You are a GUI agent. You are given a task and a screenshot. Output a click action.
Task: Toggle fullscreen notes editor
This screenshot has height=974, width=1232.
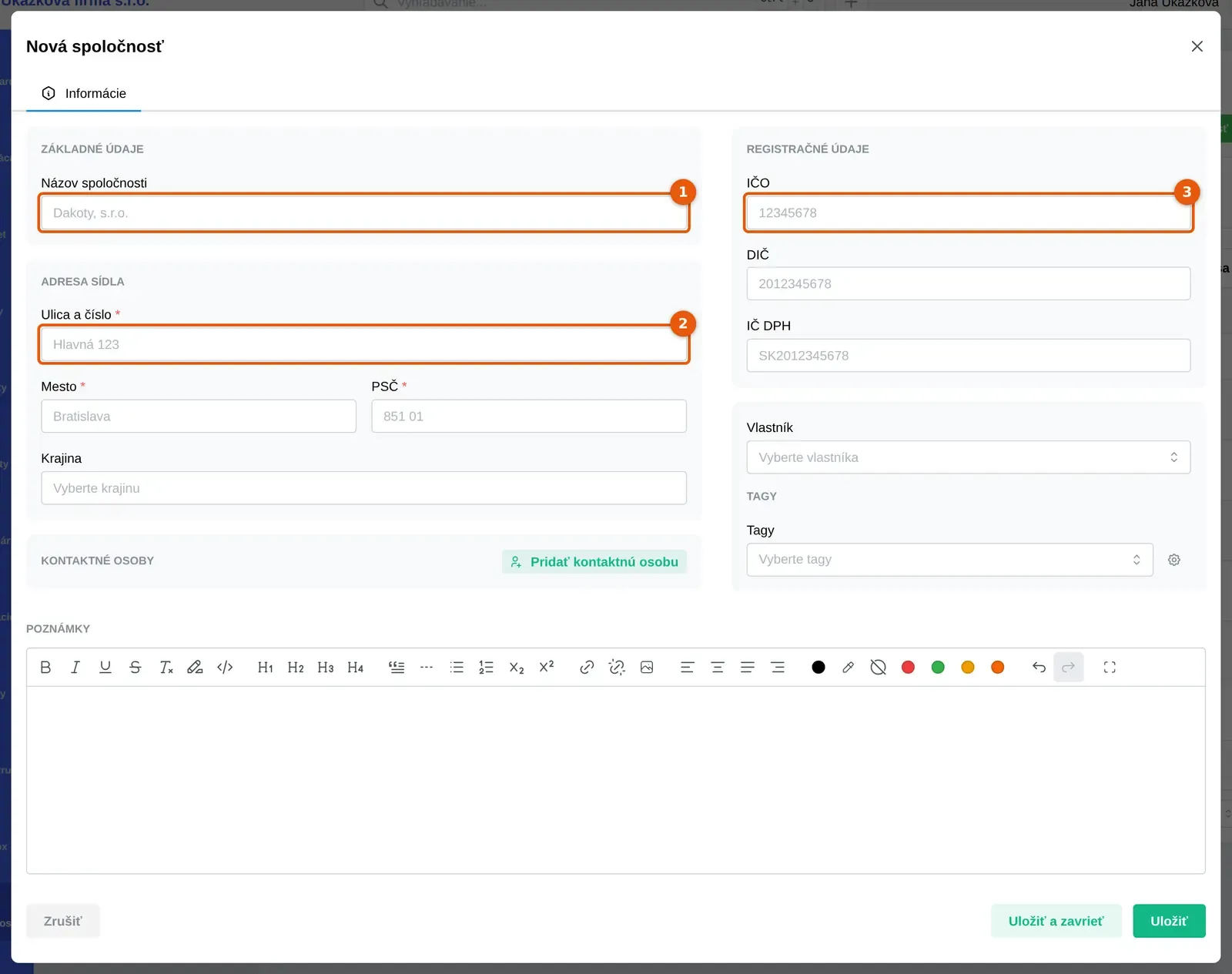pyautogui.click(x=1110, y=668)
